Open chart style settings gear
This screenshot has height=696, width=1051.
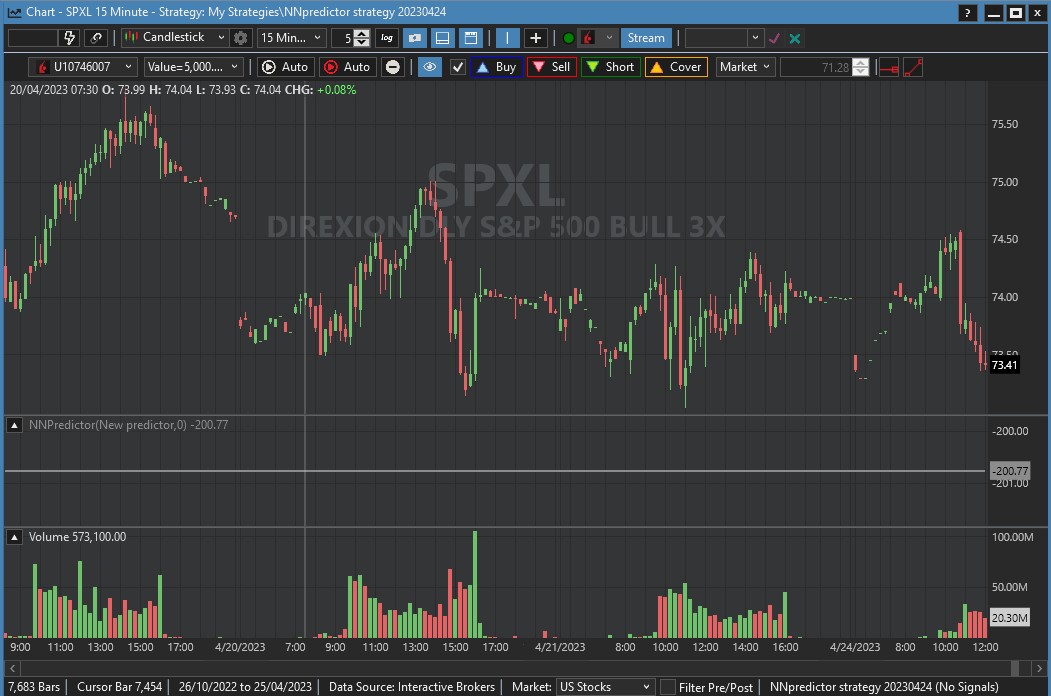241,38
